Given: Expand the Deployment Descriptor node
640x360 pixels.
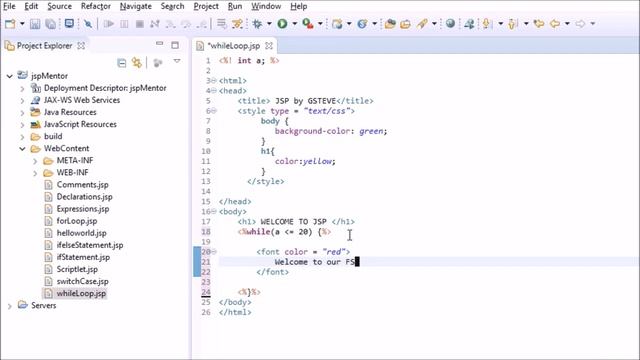Looking at the screenshot, I should coord(22,88).
